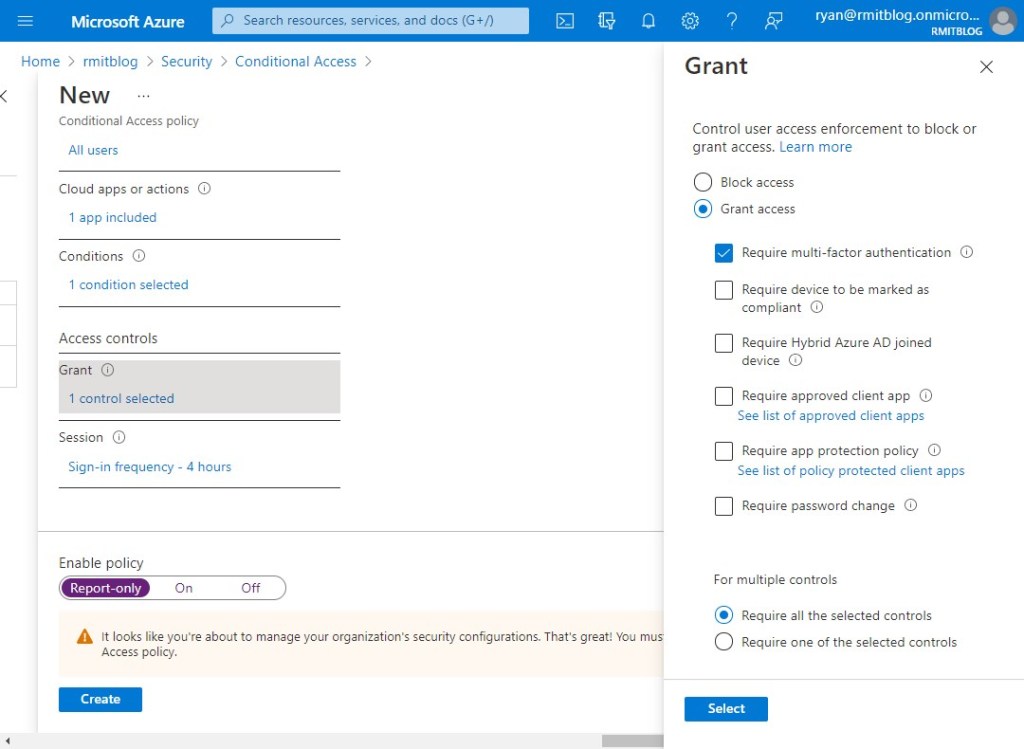Open All users assignment

point(93,150)
